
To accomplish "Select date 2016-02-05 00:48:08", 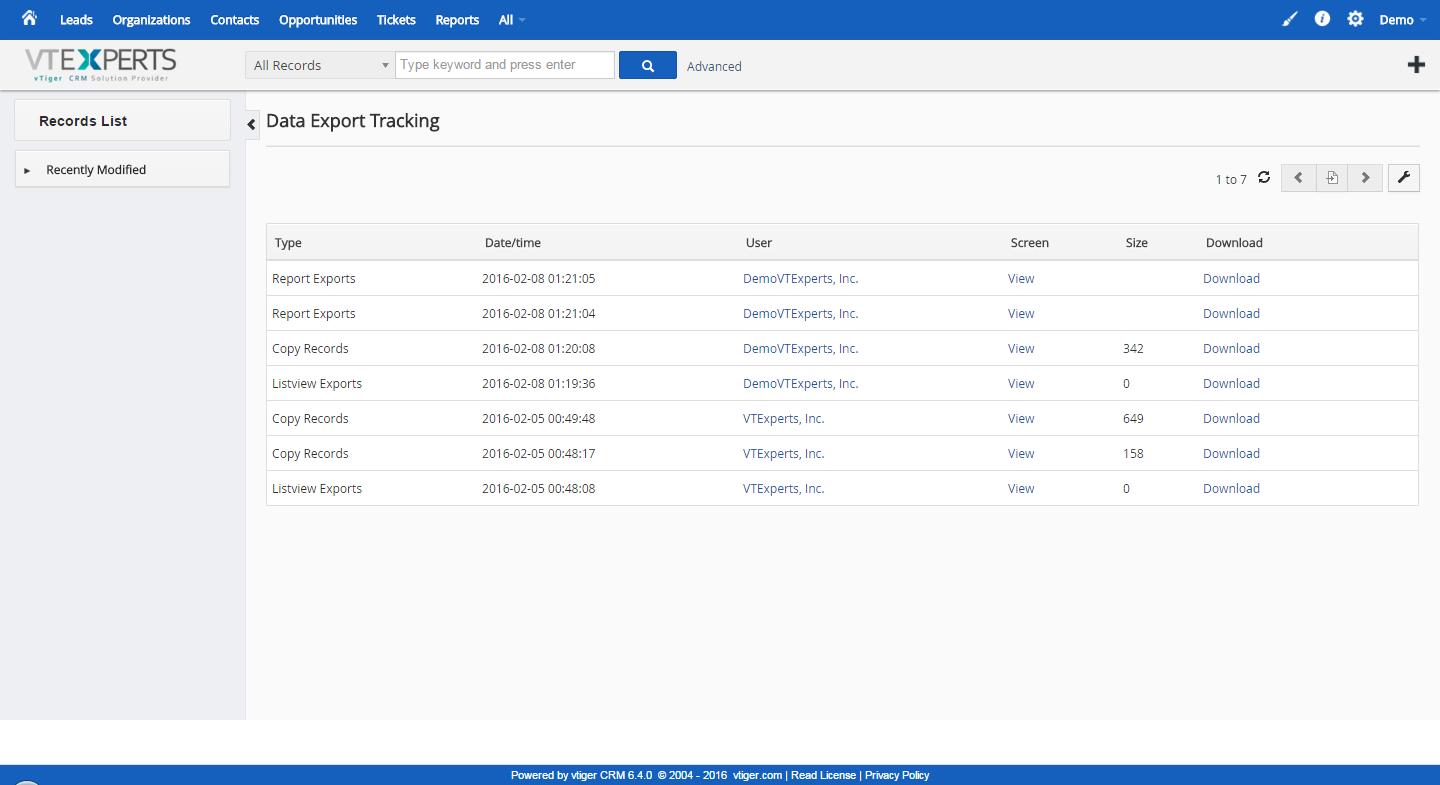I will [538, 489].
